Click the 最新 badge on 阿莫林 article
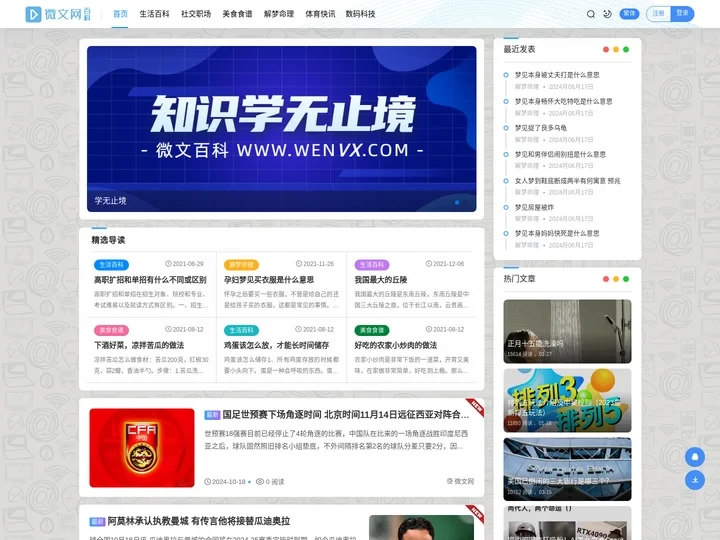 pyautogui.click(x=97, y=522)
